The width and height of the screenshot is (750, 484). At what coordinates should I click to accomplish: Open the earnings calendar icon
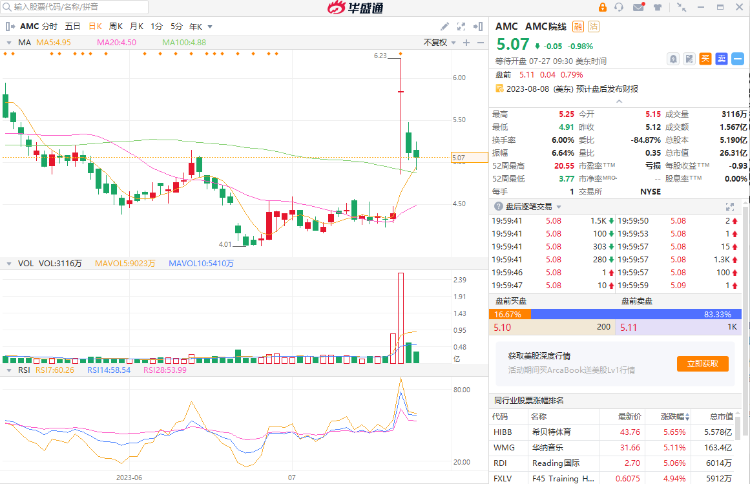[x=499, y=88]
